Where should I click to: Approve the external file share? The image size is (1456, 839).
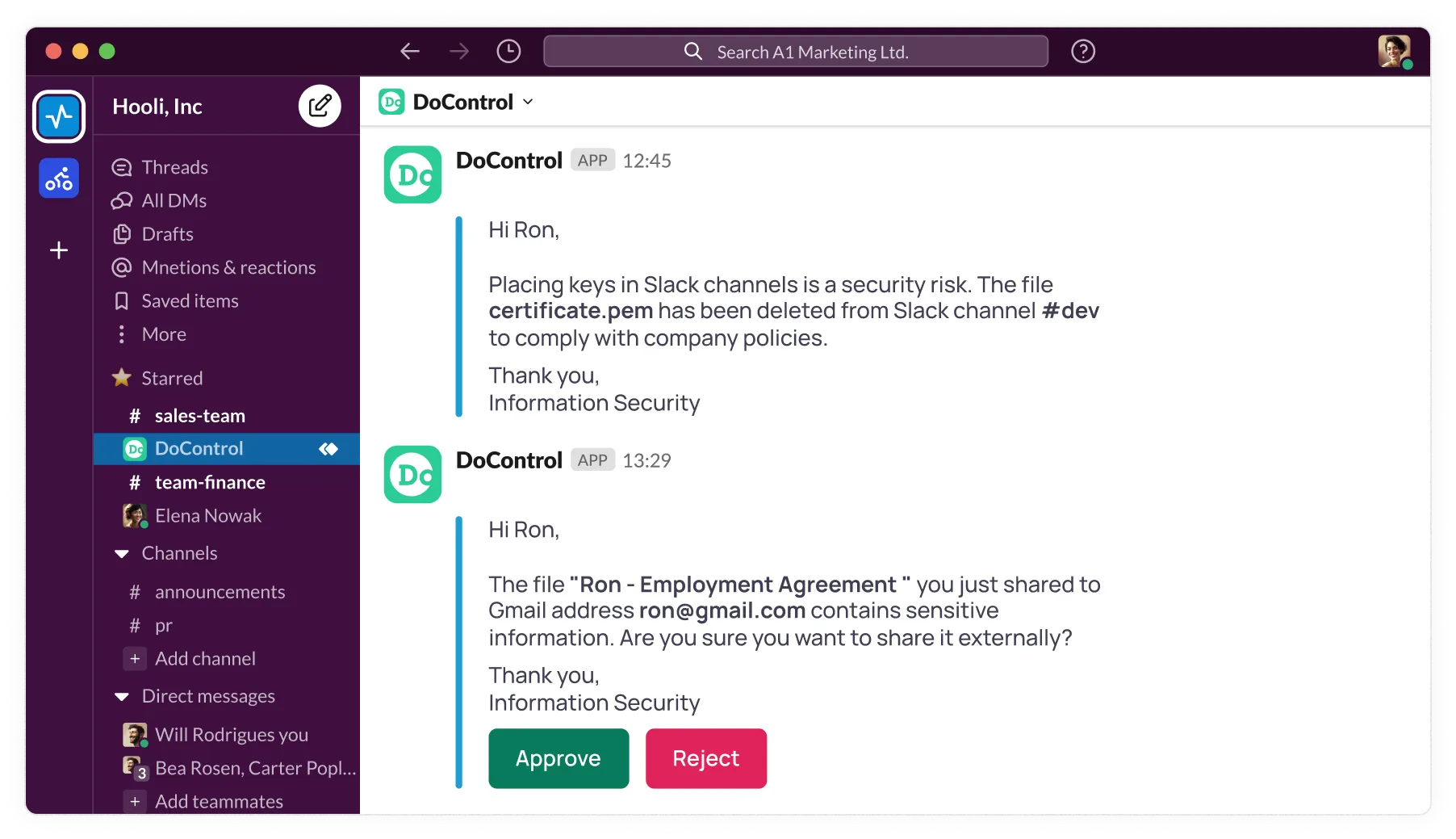point(558,758)
